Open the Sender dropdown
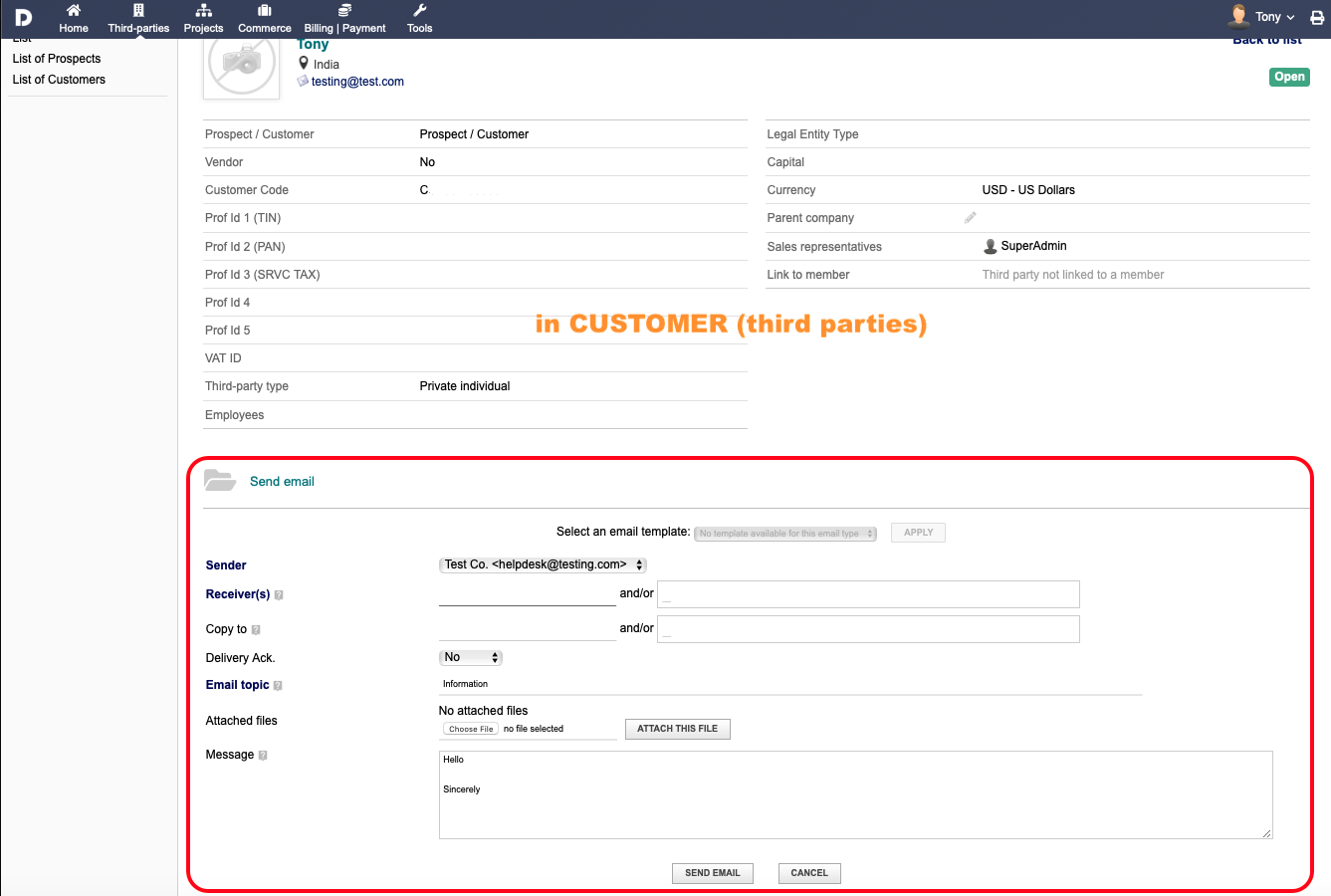 tap(543, 564)
